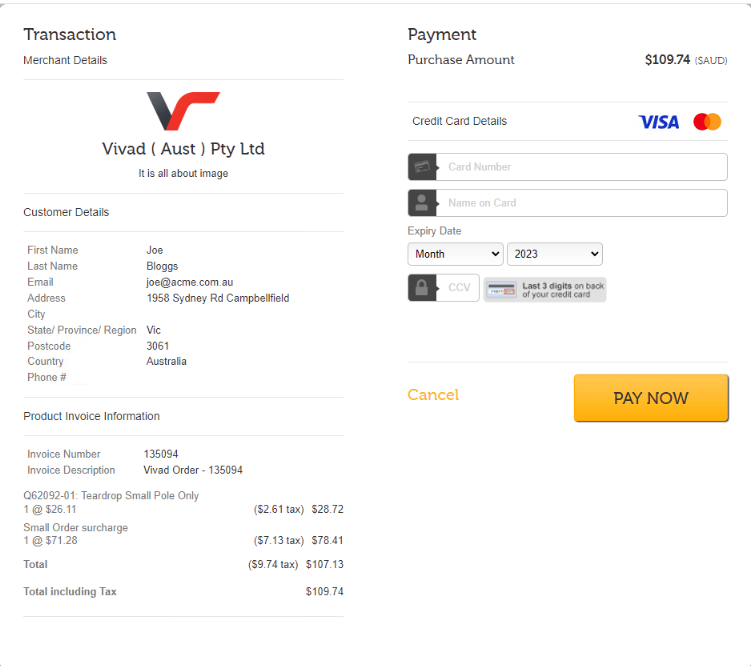Screen dimensions: 753x666
Task: Click the Credit Card Details heading
Action: (x=459, y=121)
